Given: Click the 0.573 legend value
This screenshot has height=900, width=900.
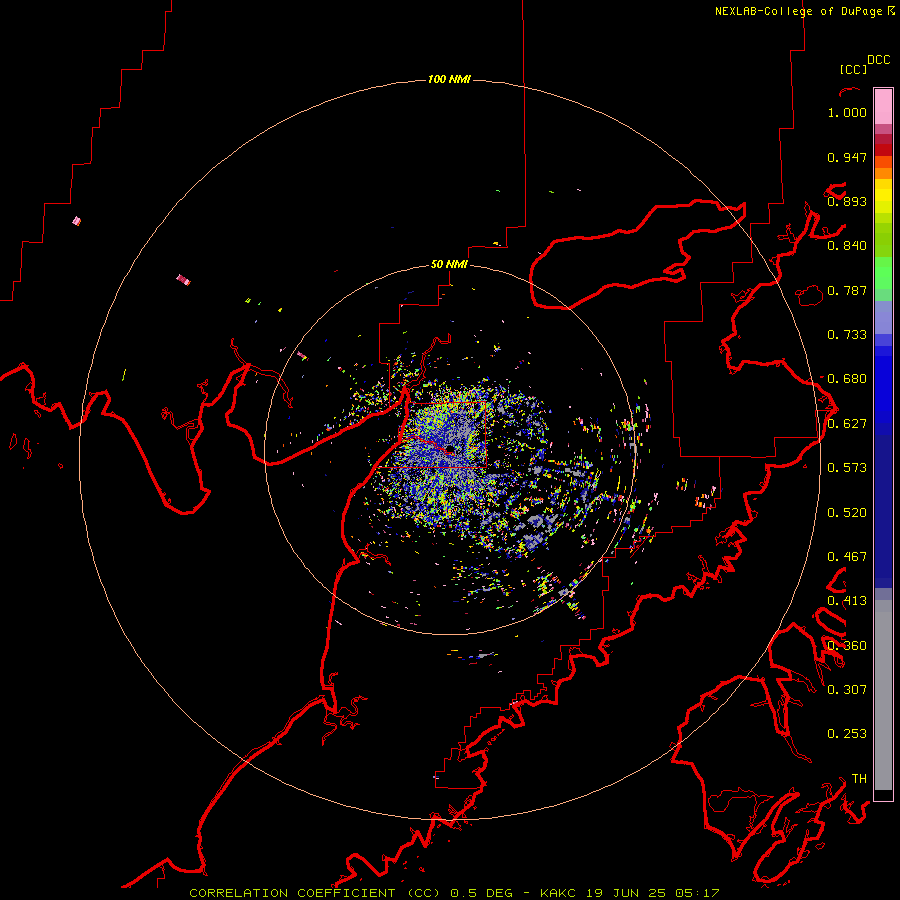Looking at the screenshot, I should tap(847, 468).
